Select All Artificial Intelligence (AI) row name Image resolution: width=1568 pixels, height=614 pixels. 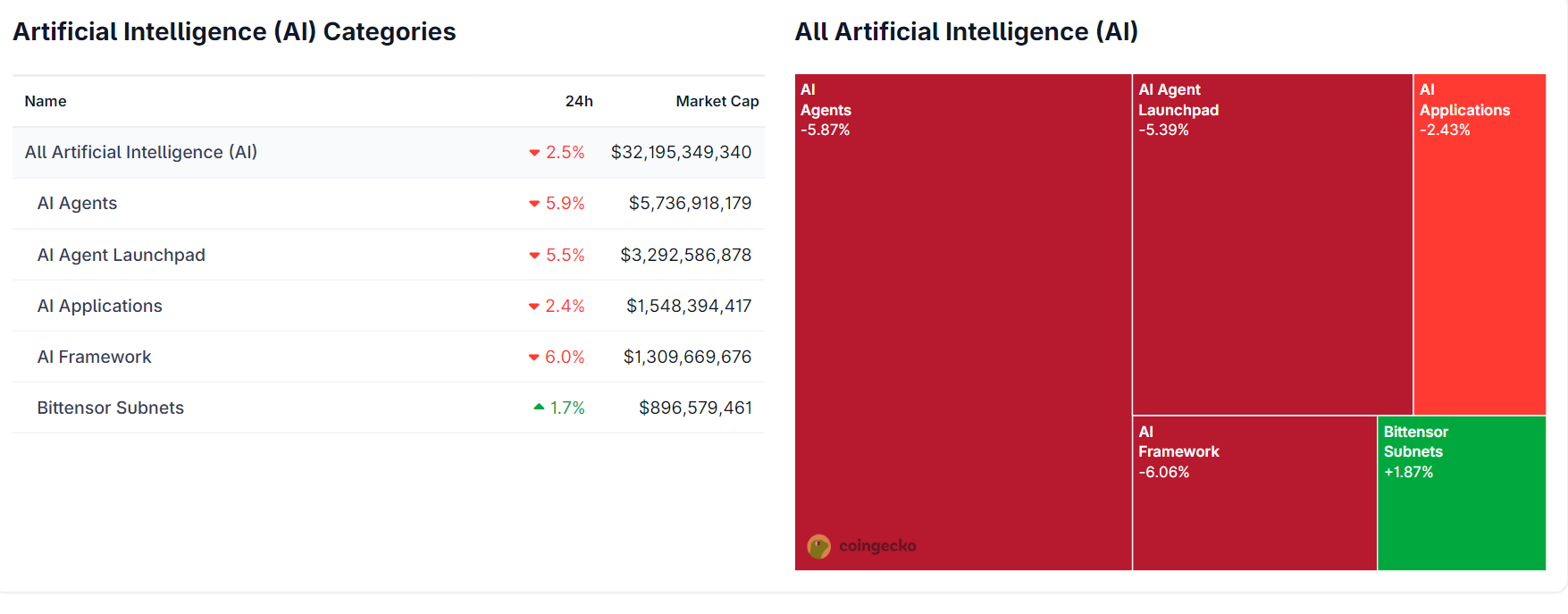coord(140,153)
